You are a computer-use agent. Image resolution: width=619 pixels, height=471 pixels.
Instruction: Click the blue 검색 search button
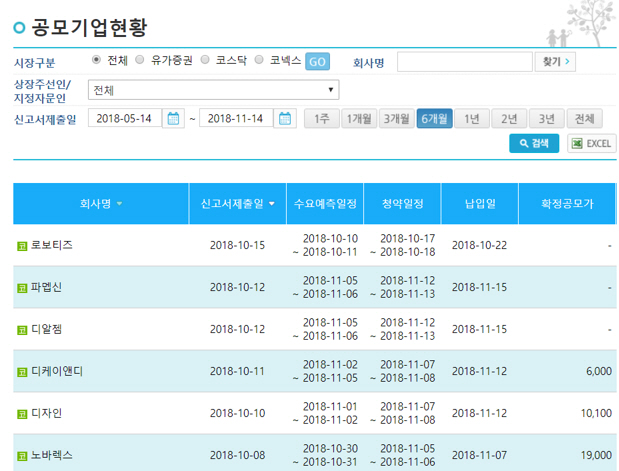pos(534,143)
